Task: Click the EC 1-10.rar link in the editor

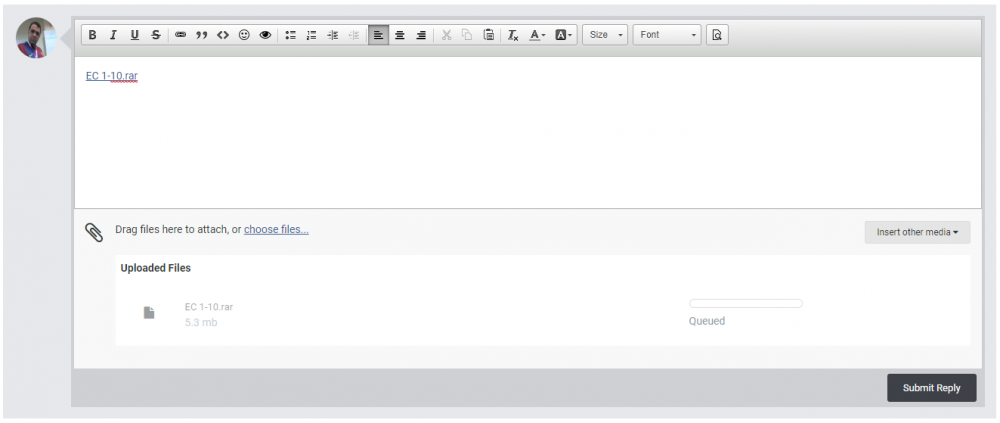Action: point(112,76)
